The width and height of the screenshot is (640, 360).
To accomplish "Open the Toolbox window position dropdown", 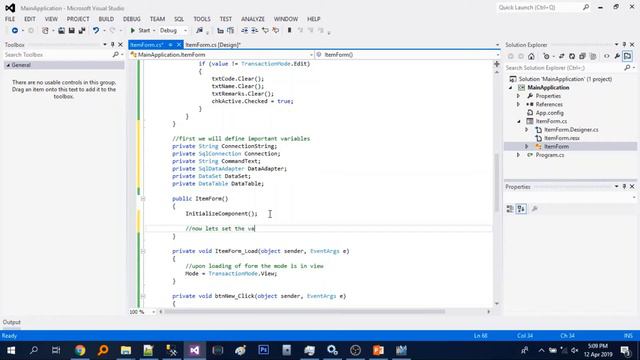I will [105, 44].
